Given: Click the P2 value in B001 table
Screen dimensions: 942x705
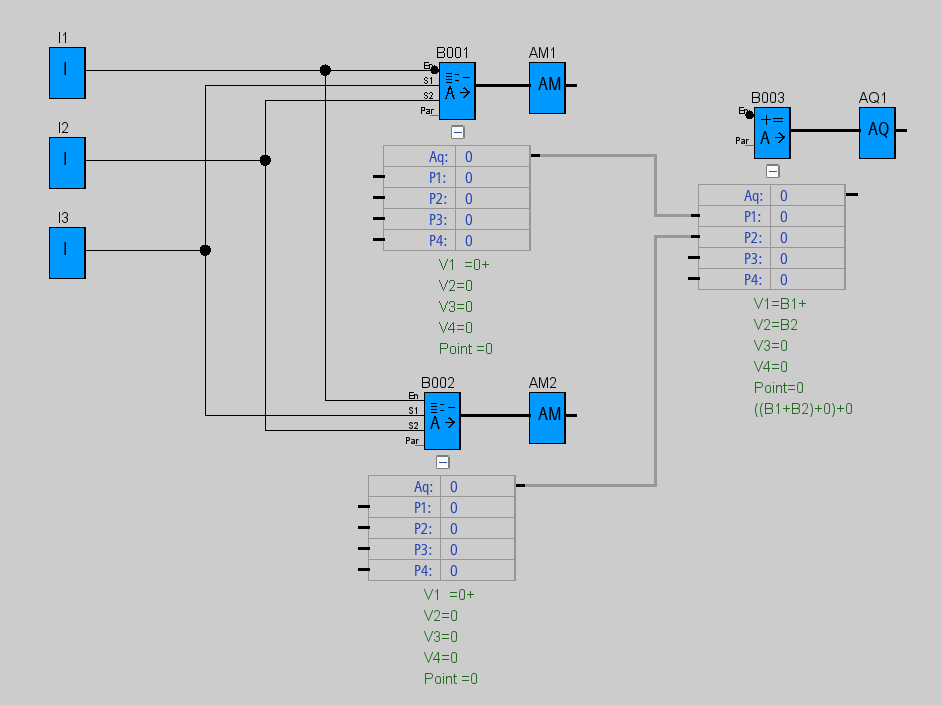Looking at the screenshot, I should [493, 199].
